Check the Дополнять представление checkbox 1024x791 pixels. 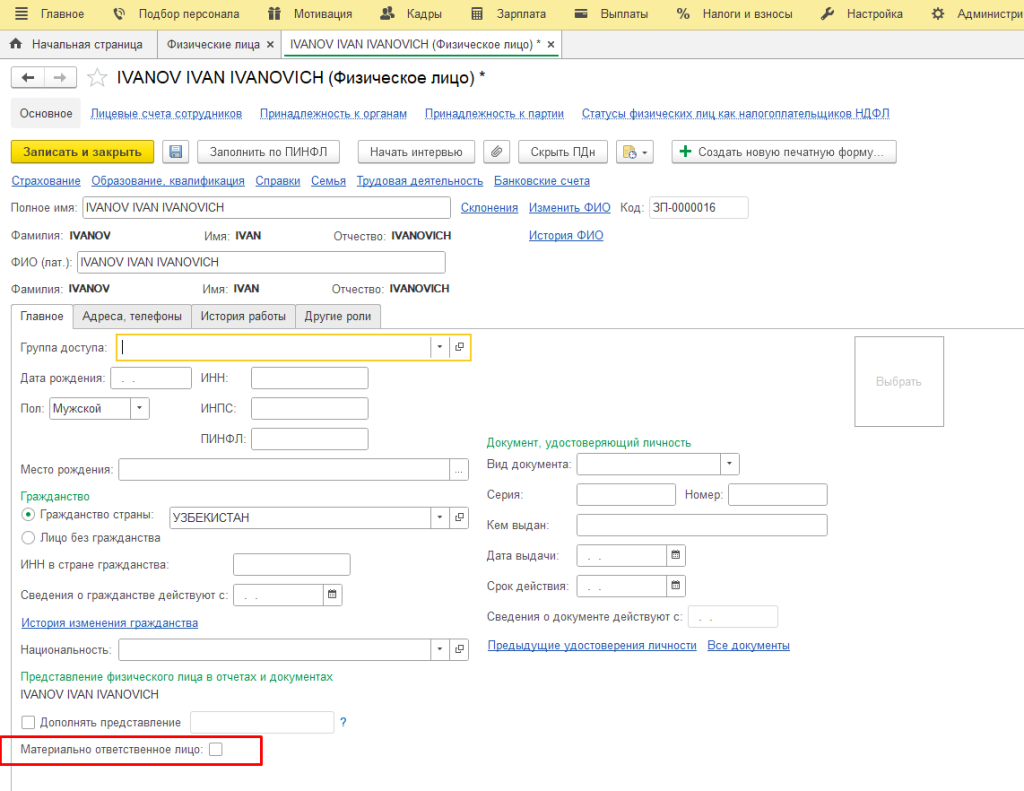click(x=28, y=722)
